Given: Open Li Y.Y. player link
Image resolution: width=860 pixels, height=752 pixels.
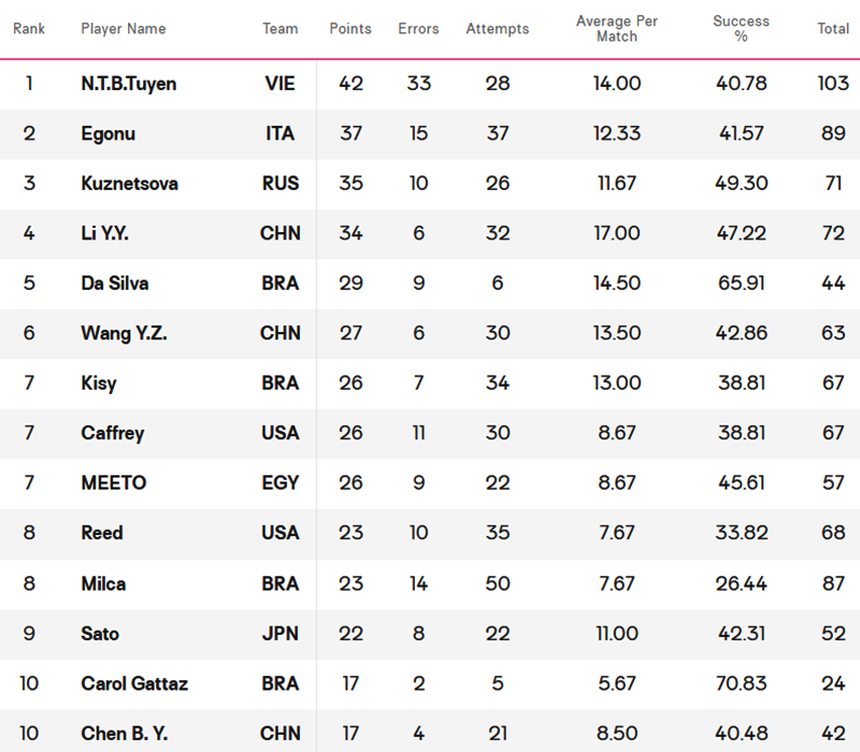Looking at the screenshot, I should click(105, 234).
